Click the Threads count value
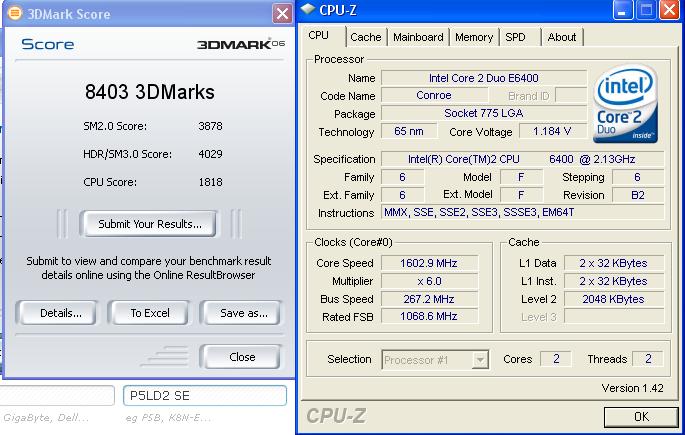The width and height of the screenshot is (685, 435). (648, 359)
